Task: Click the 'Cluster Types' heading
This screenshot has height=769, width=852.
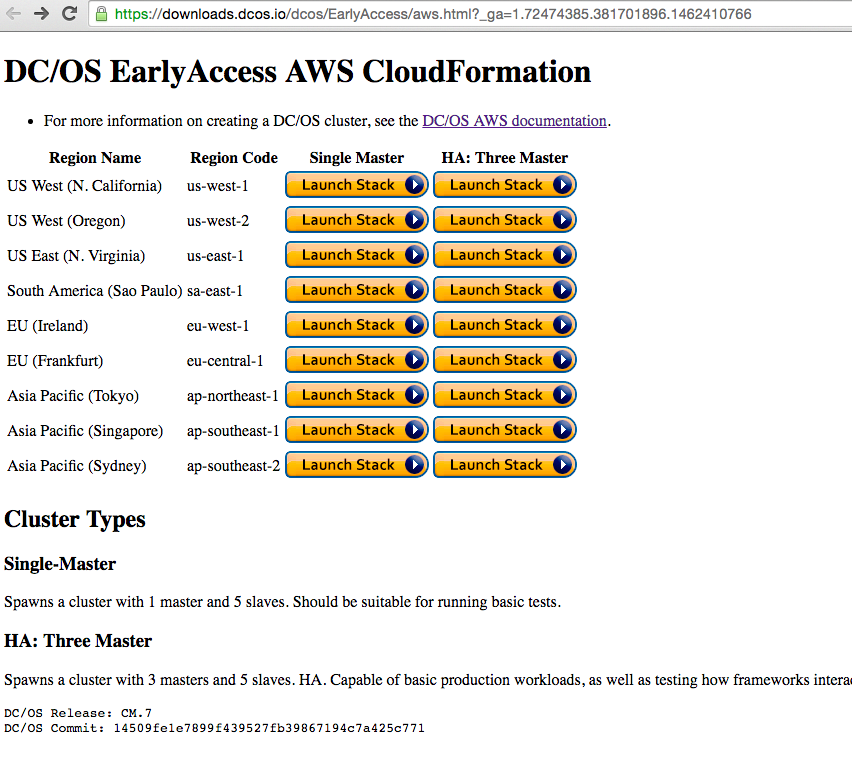Action: (x=74, y=520)
